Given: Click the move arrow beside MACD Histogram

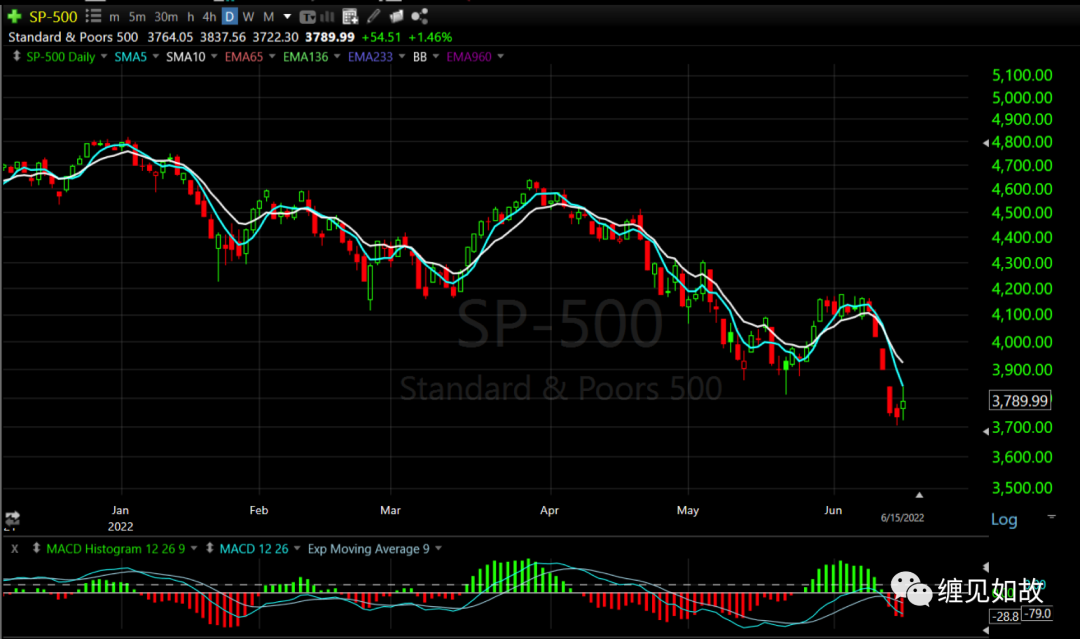Looking at the screenshot, I should (36, 548).
